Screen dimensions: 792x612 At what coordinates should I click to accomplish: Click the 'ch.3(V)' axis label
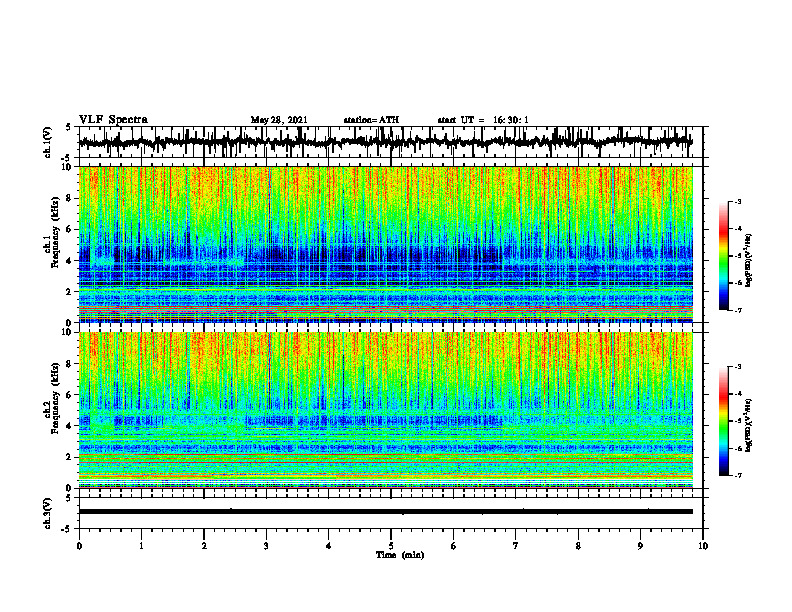pyautogui.click(x=47, y=514)
